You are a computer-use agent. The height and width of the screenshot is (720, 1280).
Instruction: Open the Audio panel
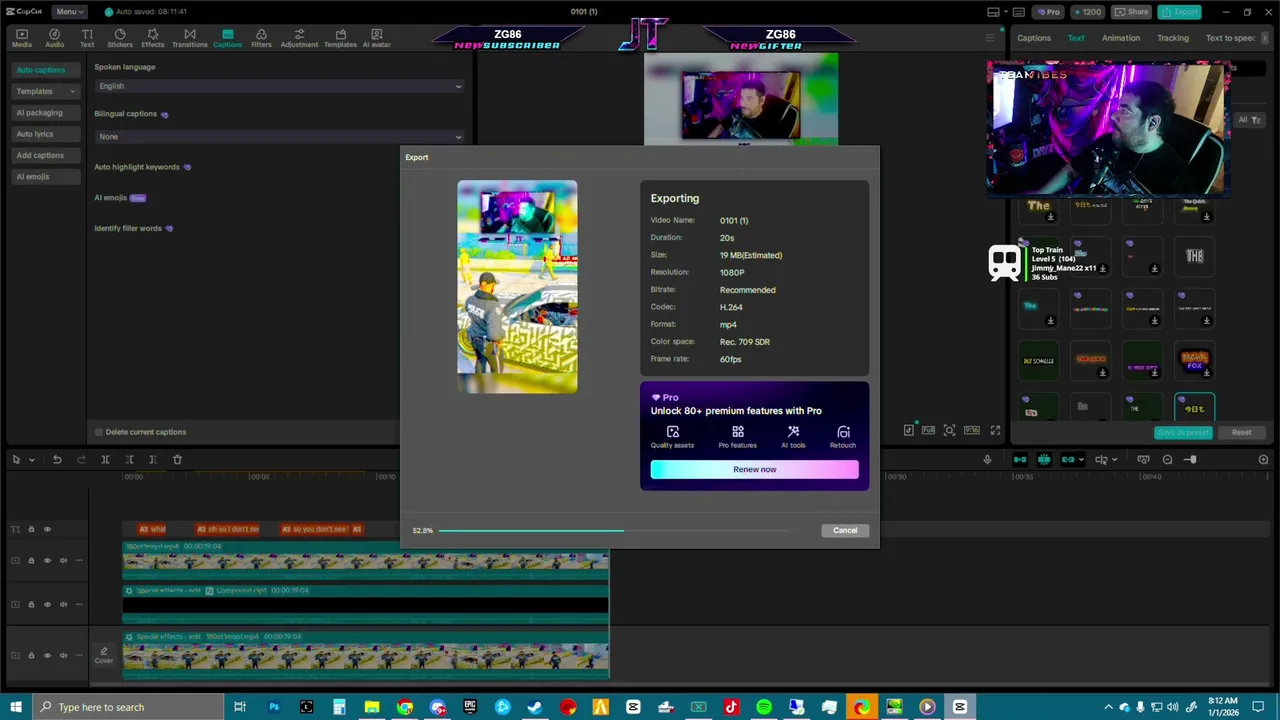[54, 38]
